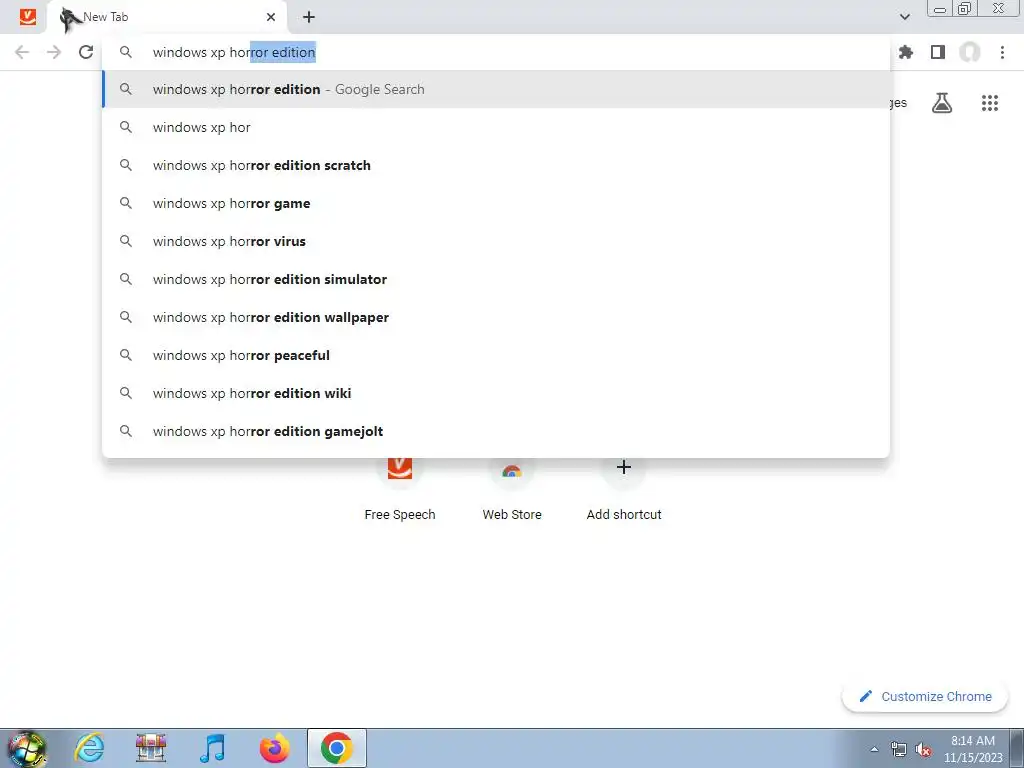This screenshot has width=1024, height=768.
Task: Toggle the side panel icon
Action: pos(938,52)
